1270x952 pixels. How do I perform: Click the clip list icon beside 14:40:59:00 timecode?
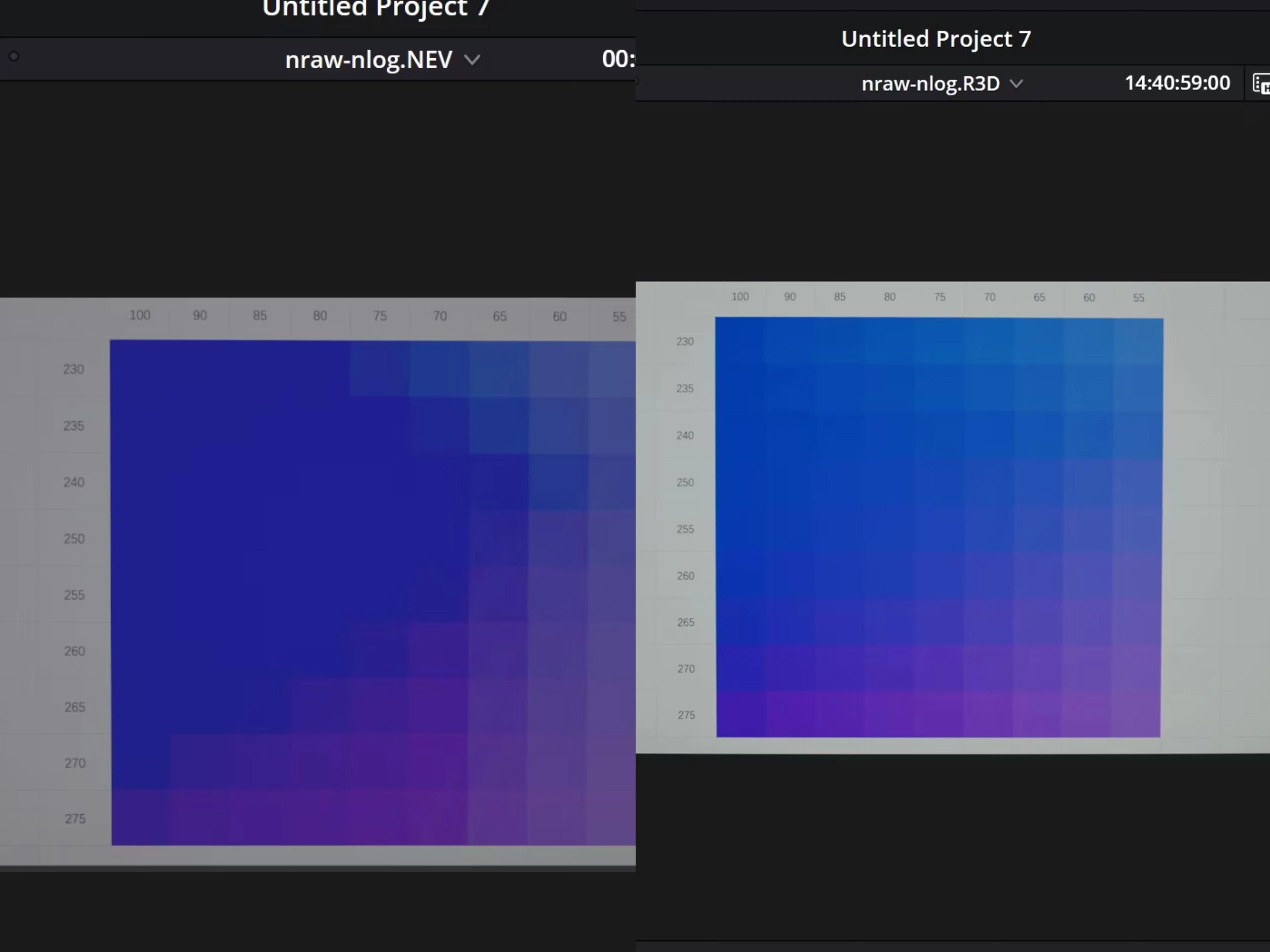1261,84
